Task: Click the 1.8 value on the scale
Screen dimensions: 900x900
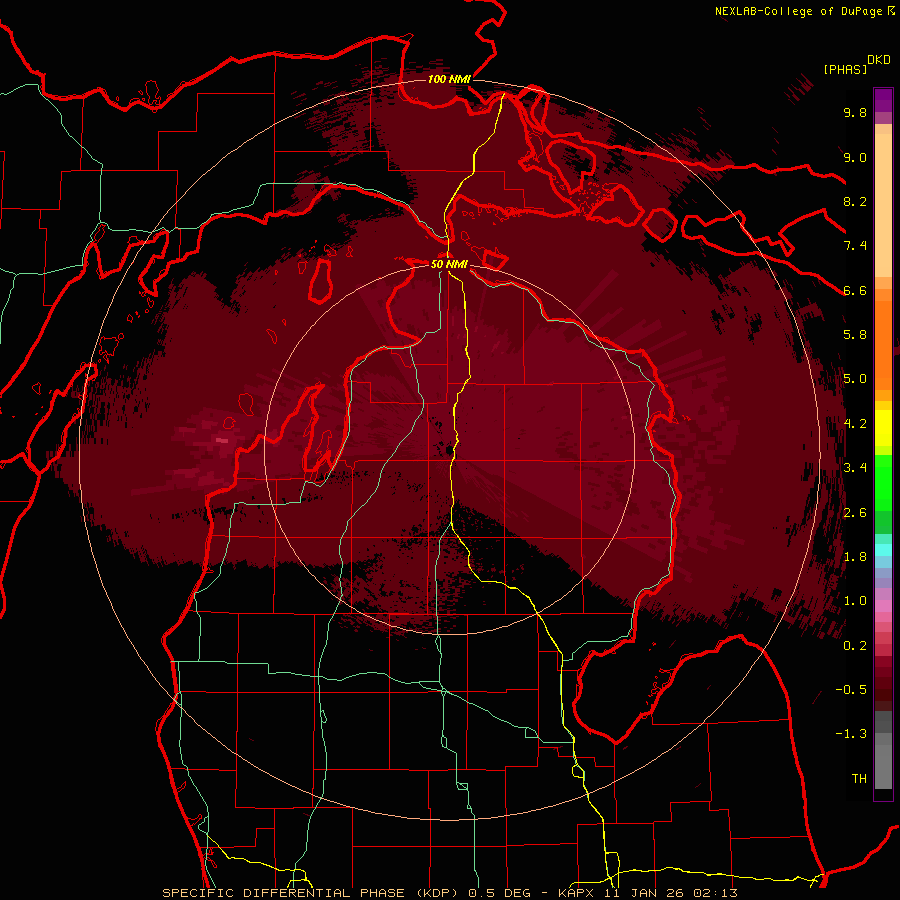Action: click(x=855, y=557)
